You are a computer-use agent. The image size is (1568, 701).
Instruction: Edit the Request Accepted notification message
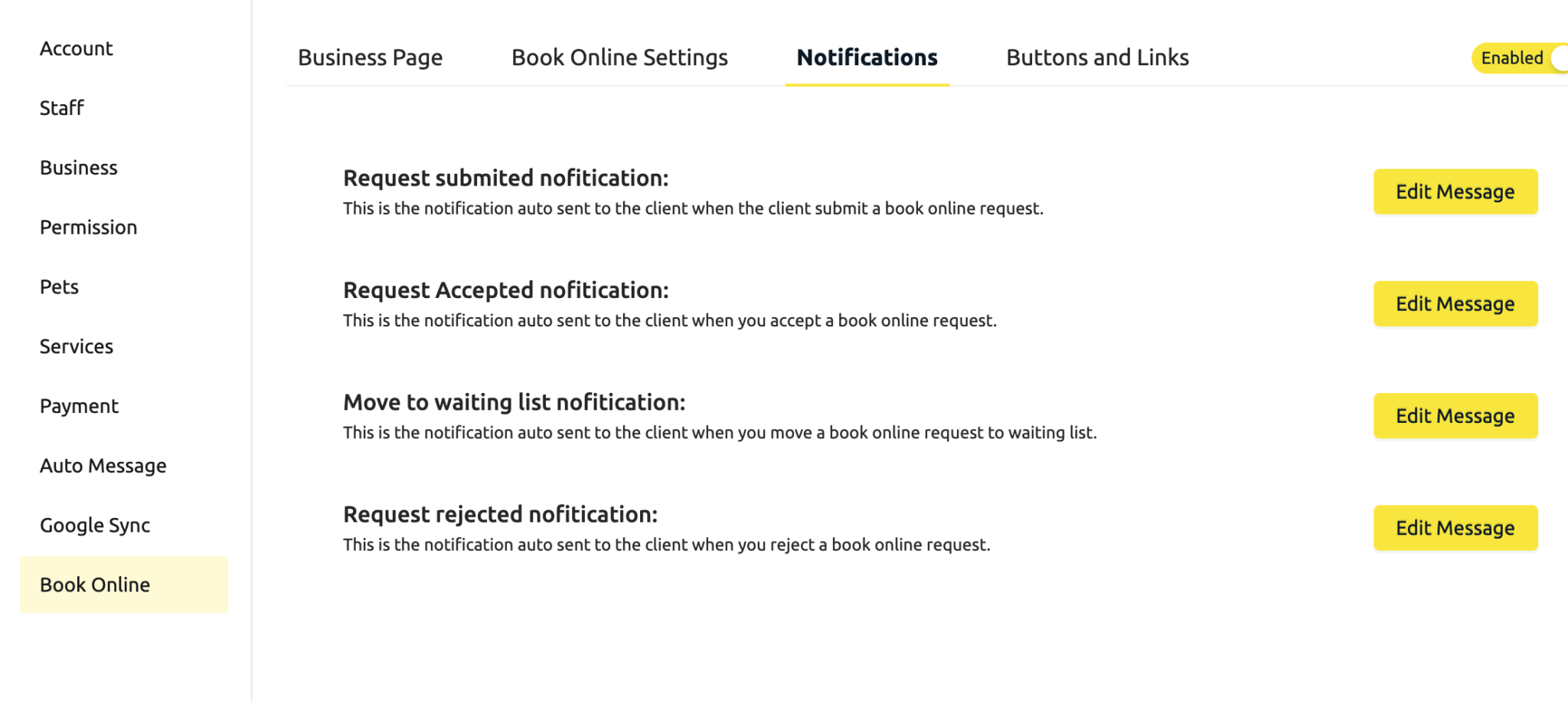click(x=1455, y=303)
